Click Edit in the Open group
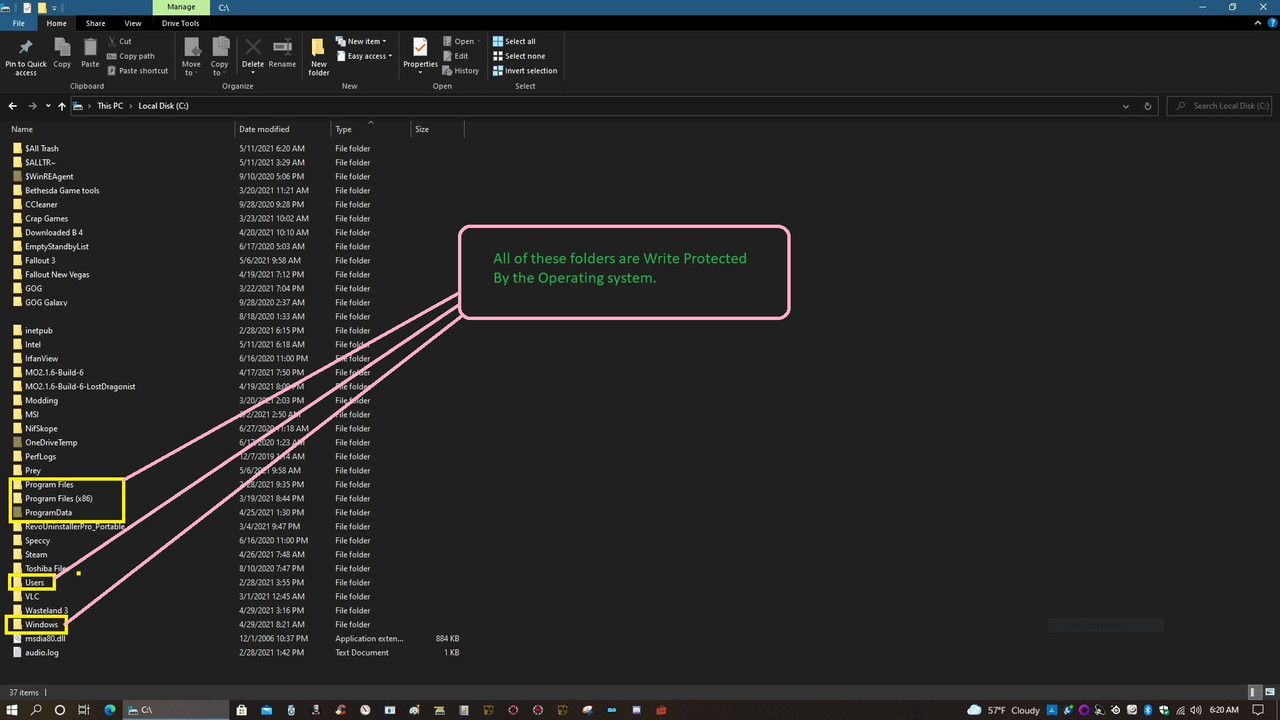 pos(455,56)
